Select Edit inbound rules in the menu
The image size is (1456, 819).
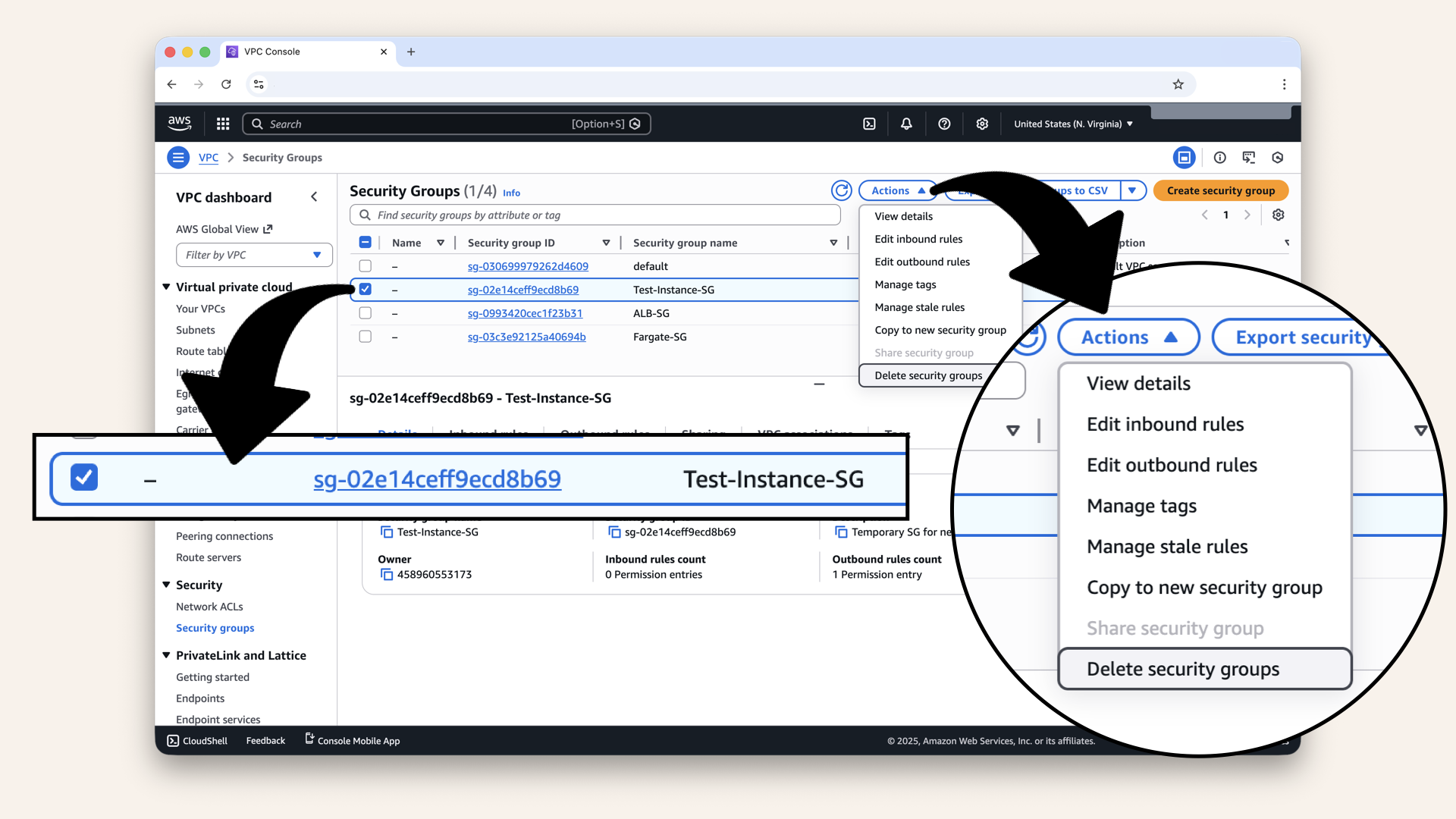click(x=918, y=239)
